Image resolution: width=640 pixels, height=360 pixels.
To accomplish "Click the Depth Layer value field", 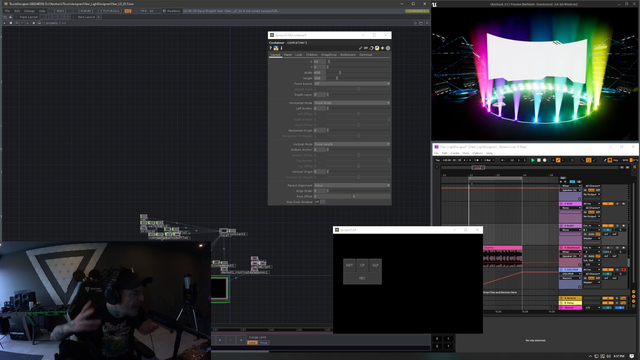I will (x=320, y=95).
